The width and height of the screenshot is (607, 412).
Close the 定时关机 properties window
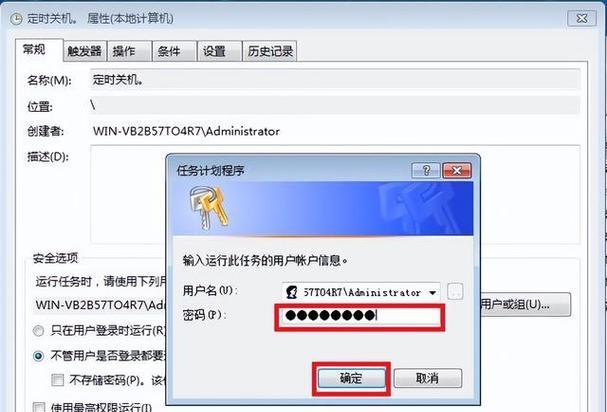coord(581,18)
